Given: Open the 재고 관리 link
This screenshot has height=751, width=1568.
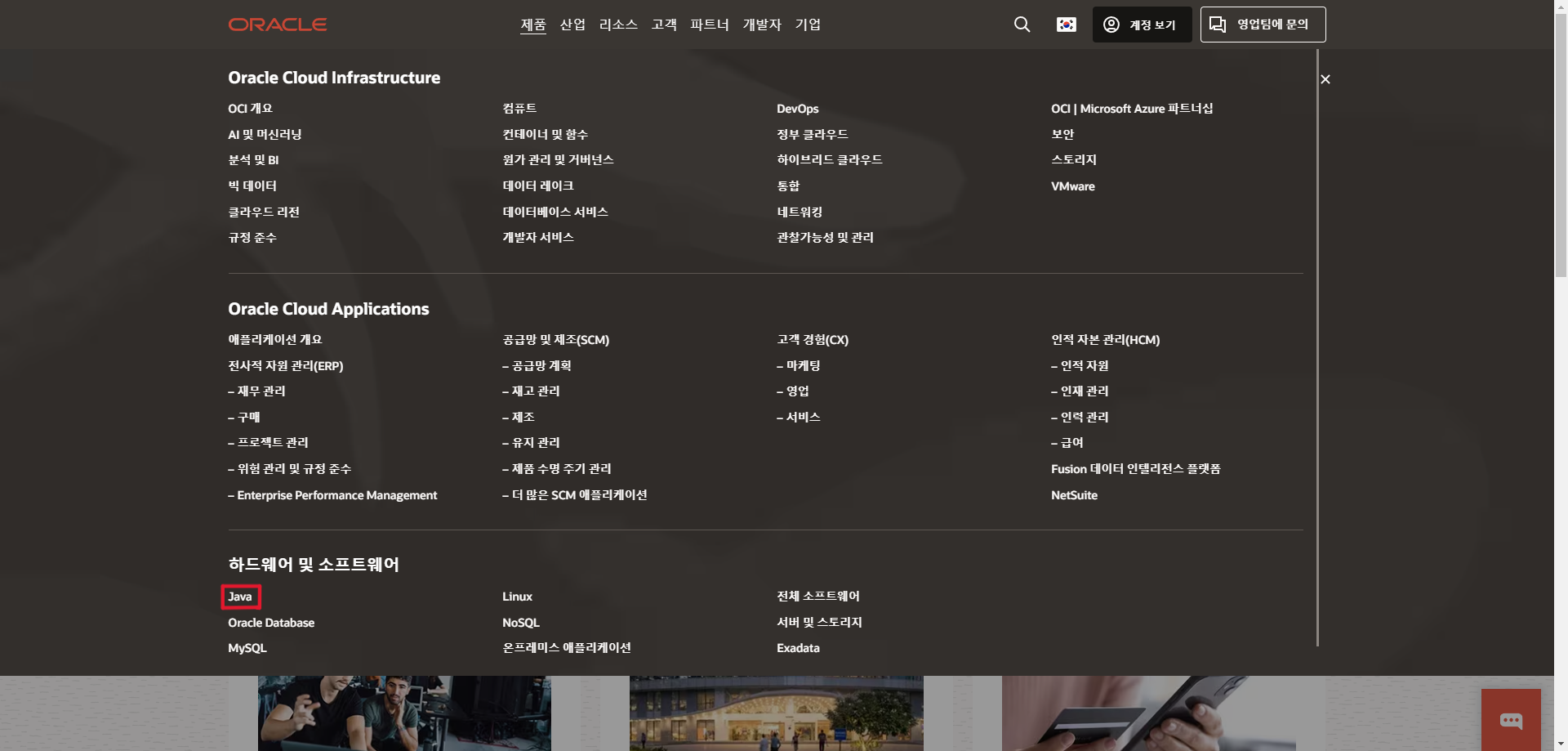Looking at the screenshot, I should pos(531,391).
